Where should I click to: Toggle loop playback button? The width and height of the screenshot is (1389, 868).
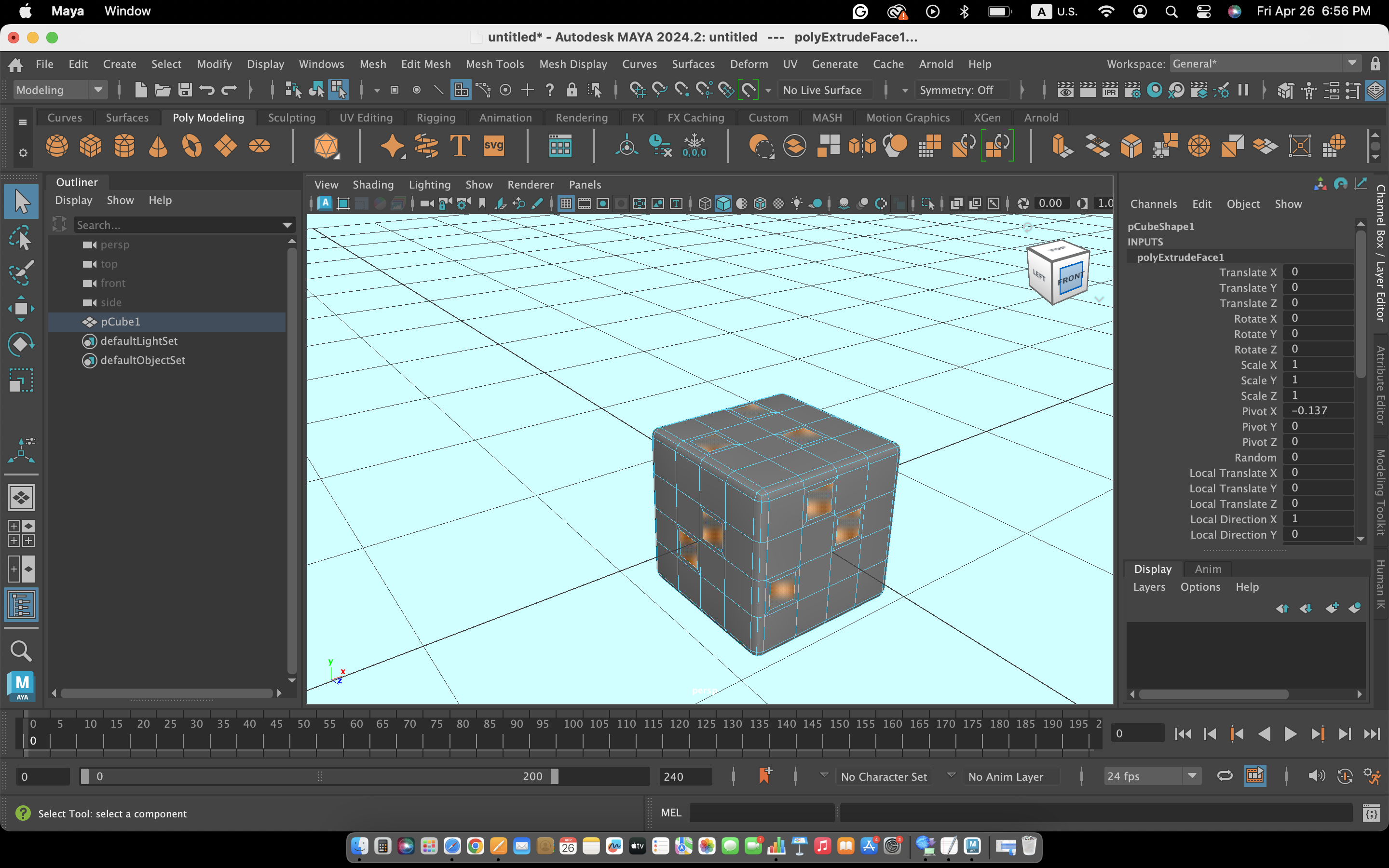tap(1224, 776)
